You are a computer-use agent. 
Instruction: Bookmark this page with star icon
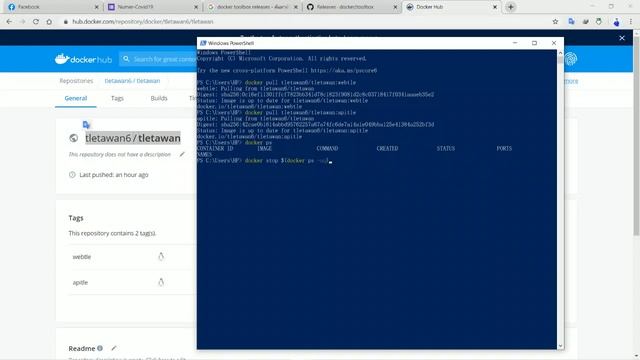pyautogui.click(x=555, y=22)
